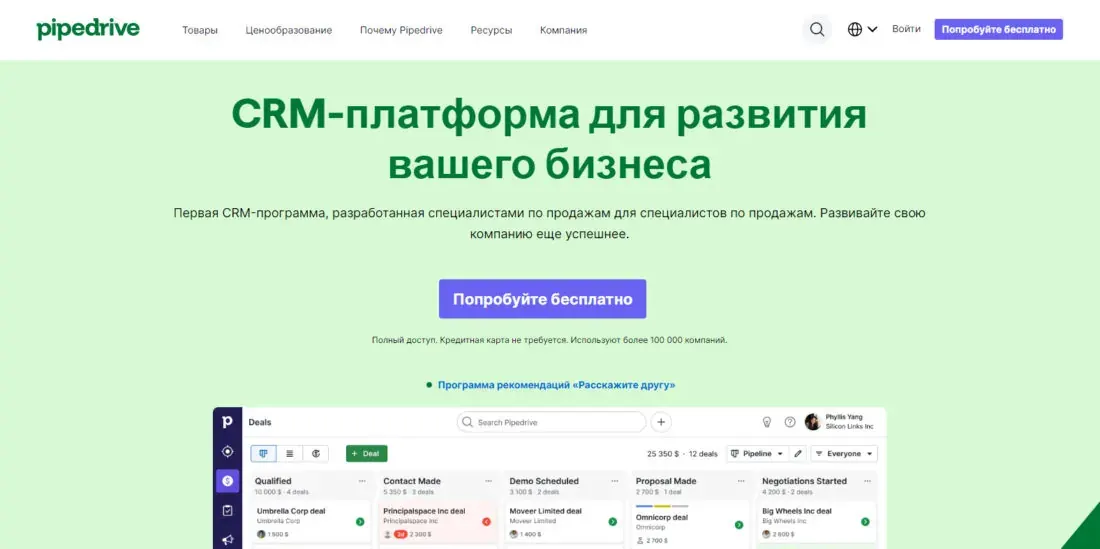The height and width of the screenshot is (549, 1100).
Task: Open the Ресурсы menu item
Action: (x=491, y=30)
